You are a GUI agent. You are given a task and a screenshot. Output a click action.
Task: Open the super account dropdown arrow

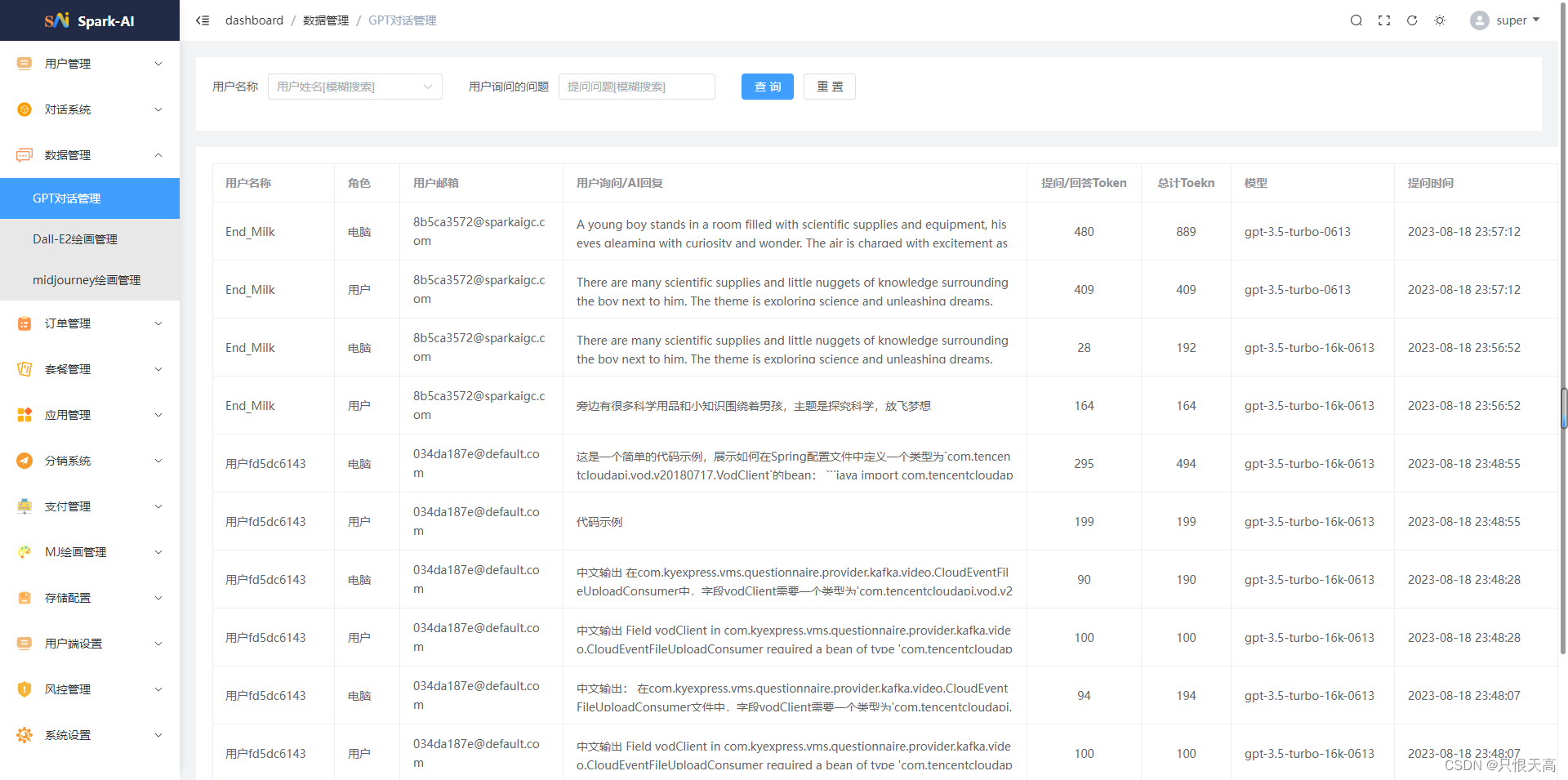tap(1536, 20)
